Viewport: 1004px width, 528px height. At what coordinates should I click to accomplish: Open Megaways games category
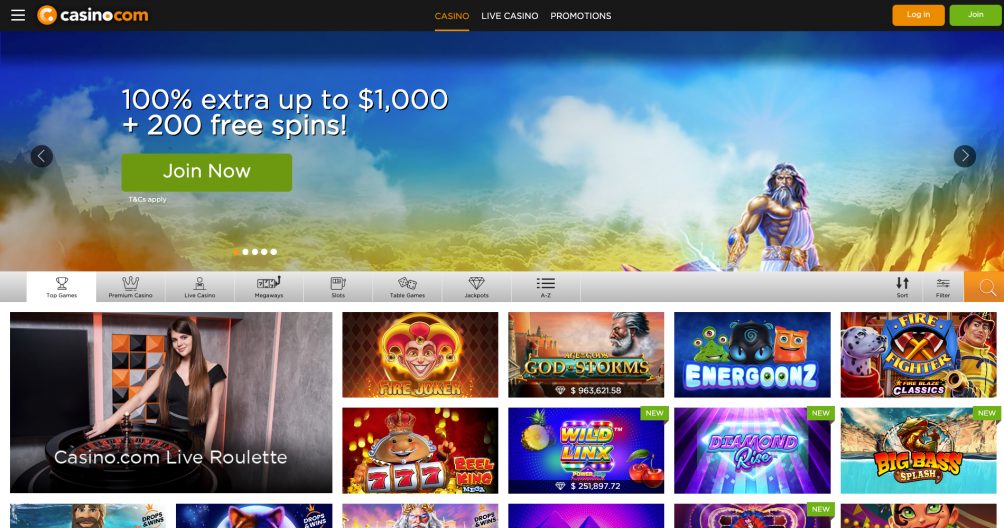pyautogui.click(x=269, y=287)
